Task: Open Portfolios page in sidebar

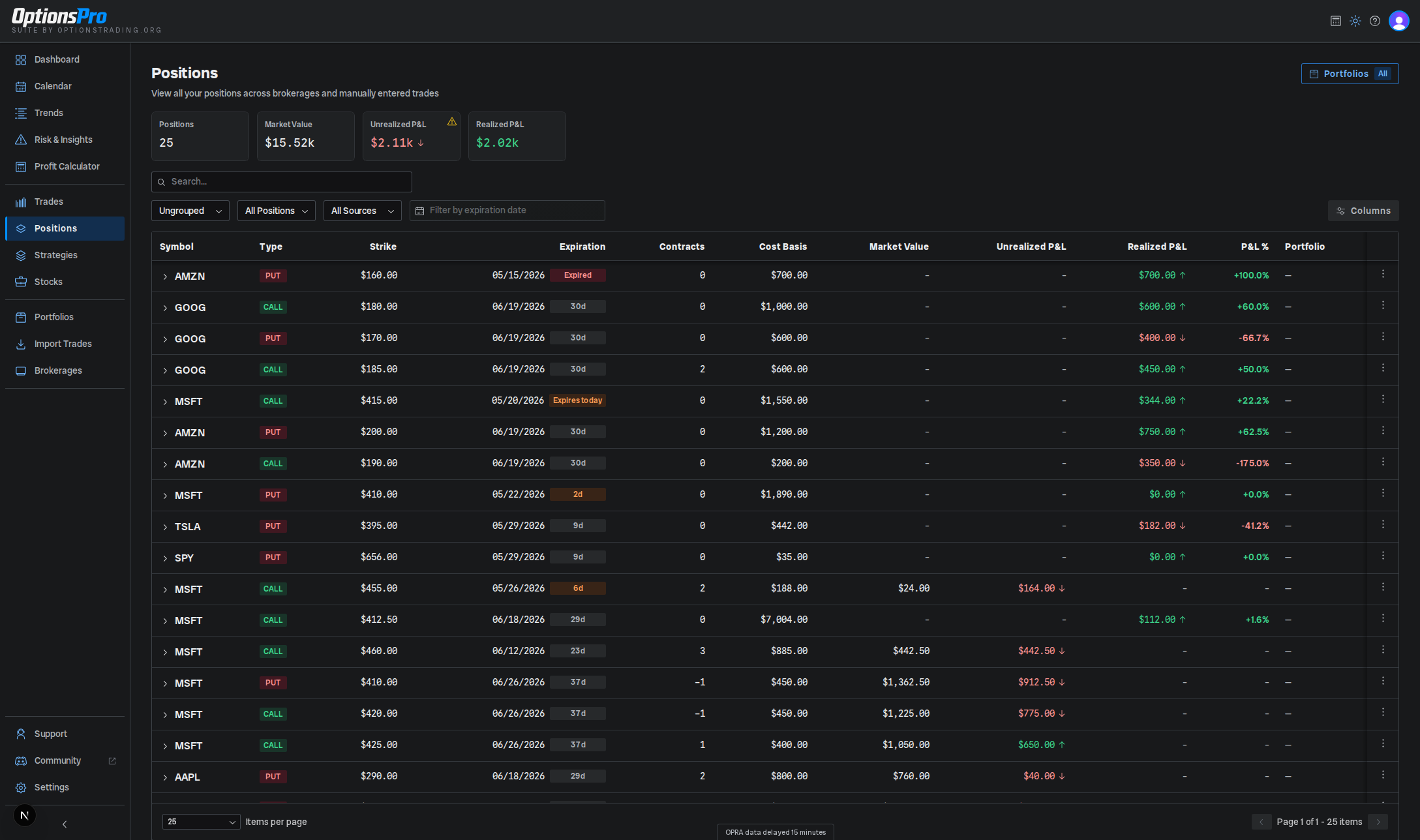Action: (65, 317)
